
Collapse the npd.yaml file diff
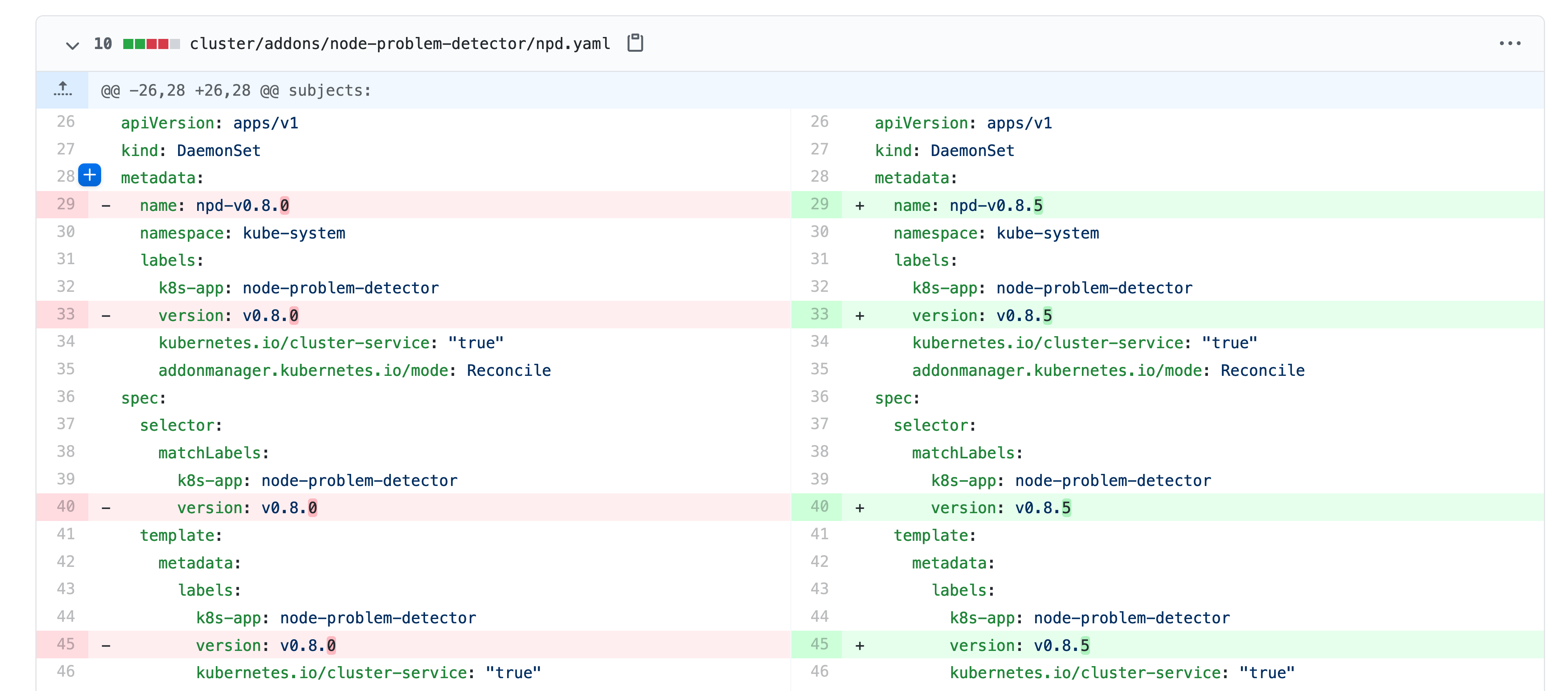tap(72, 45)
